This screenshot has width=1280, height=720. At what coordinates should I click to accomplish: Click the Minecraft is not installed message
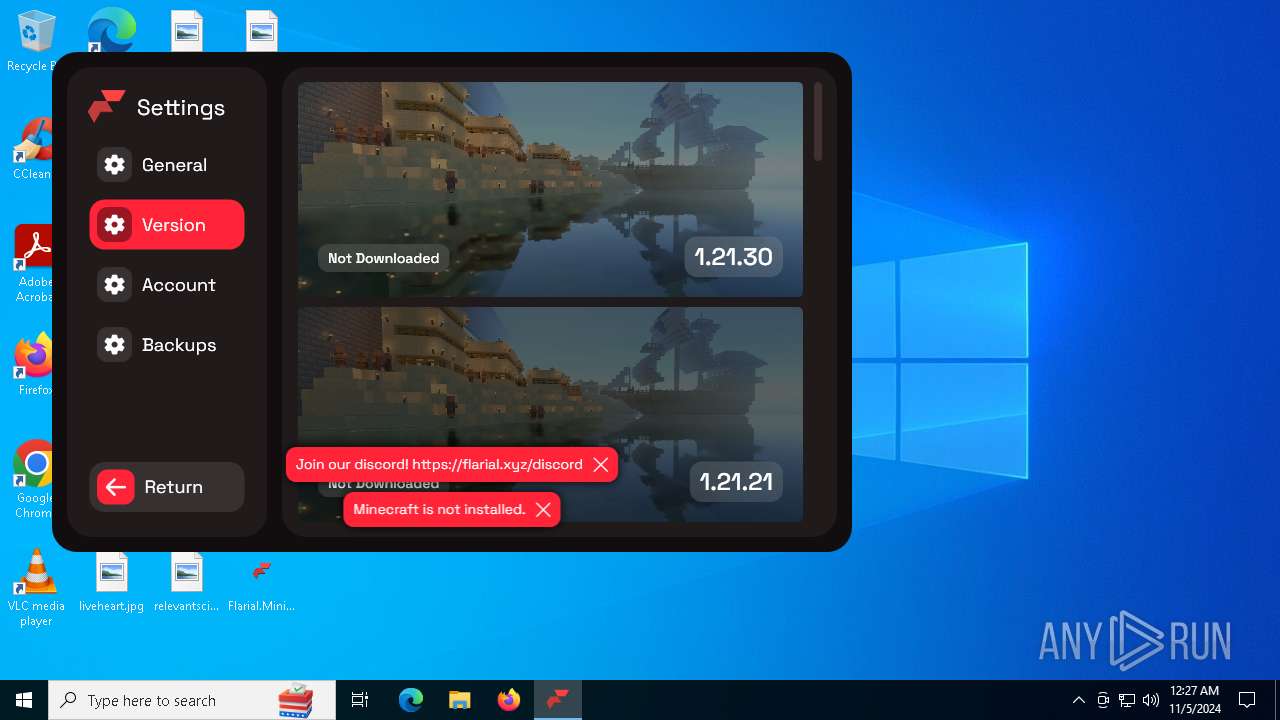pyautogui.click(x=439, y=509)
